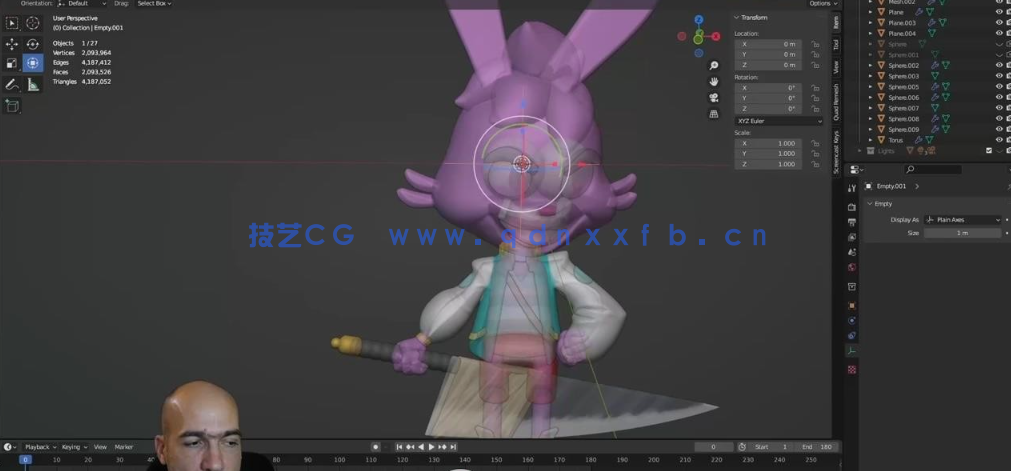Open the Drag Select Box dropdown
Screen dimensions: 1011x471
click(x=155, y=3)
